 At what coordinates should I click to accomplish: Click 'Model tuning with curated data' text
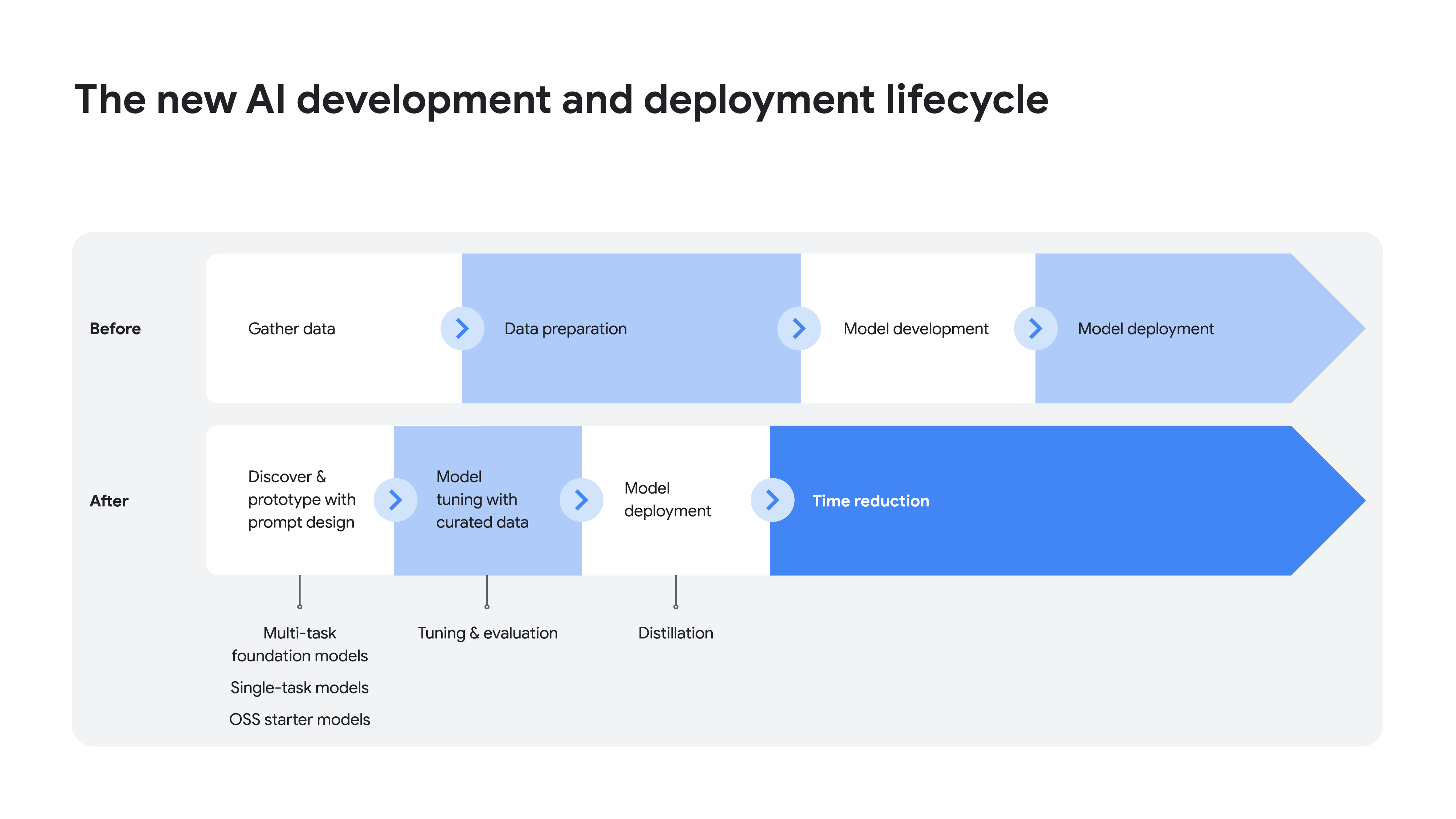point(482,500)
